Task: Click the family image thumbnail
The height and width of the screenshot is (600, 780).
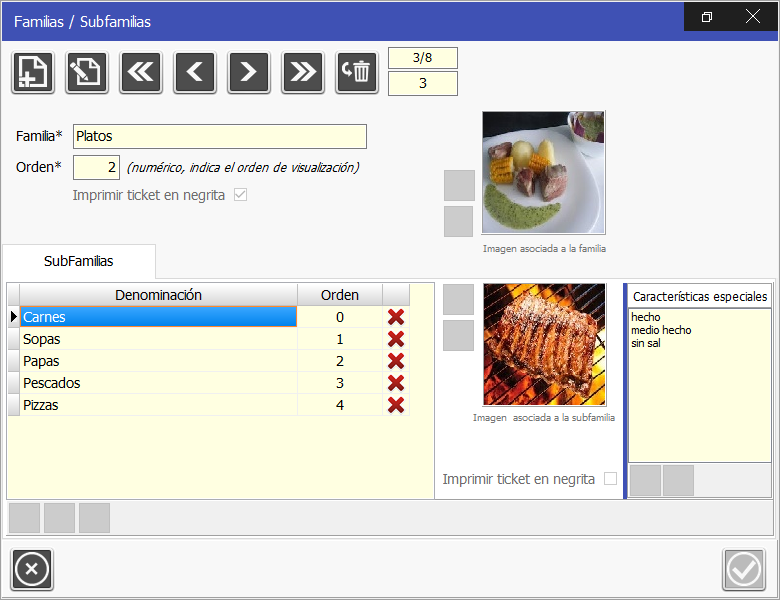Action: [x=543, y=172]
